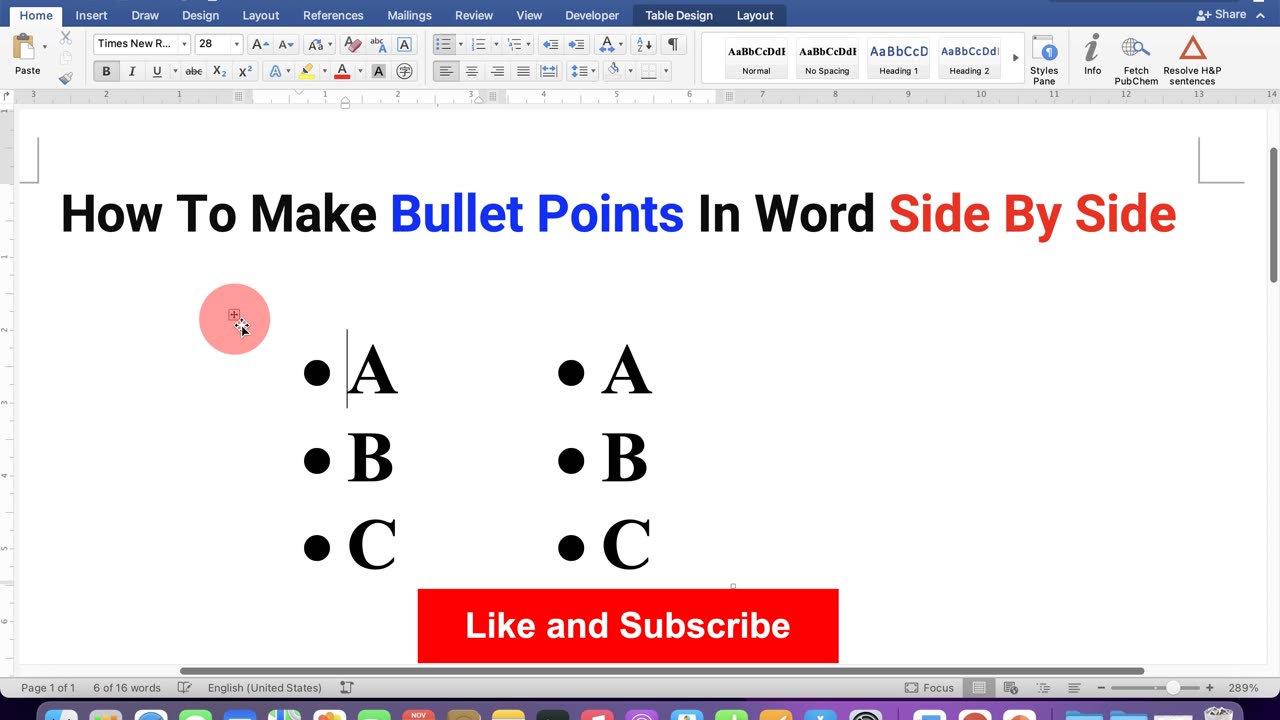Open the Design tab
1280x720 pixels.
pyautogui.click(x=200, y=15)
